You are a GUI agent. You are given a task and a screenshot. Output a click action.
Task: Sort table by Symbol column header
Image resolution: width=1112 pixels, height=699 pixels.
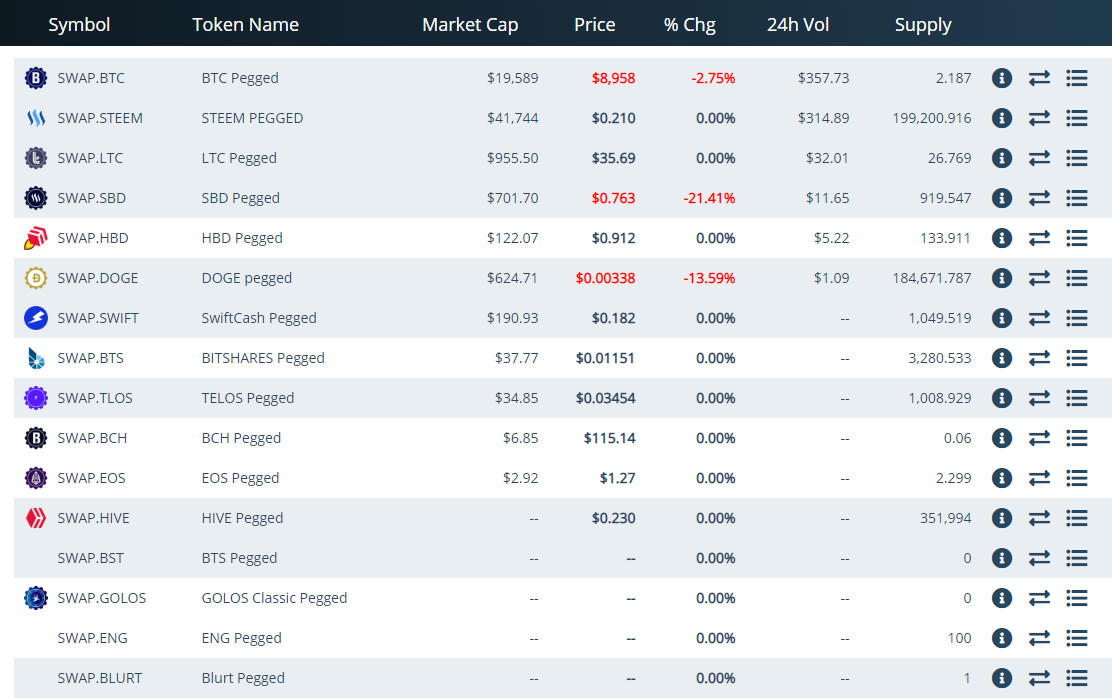pos(79,25)
